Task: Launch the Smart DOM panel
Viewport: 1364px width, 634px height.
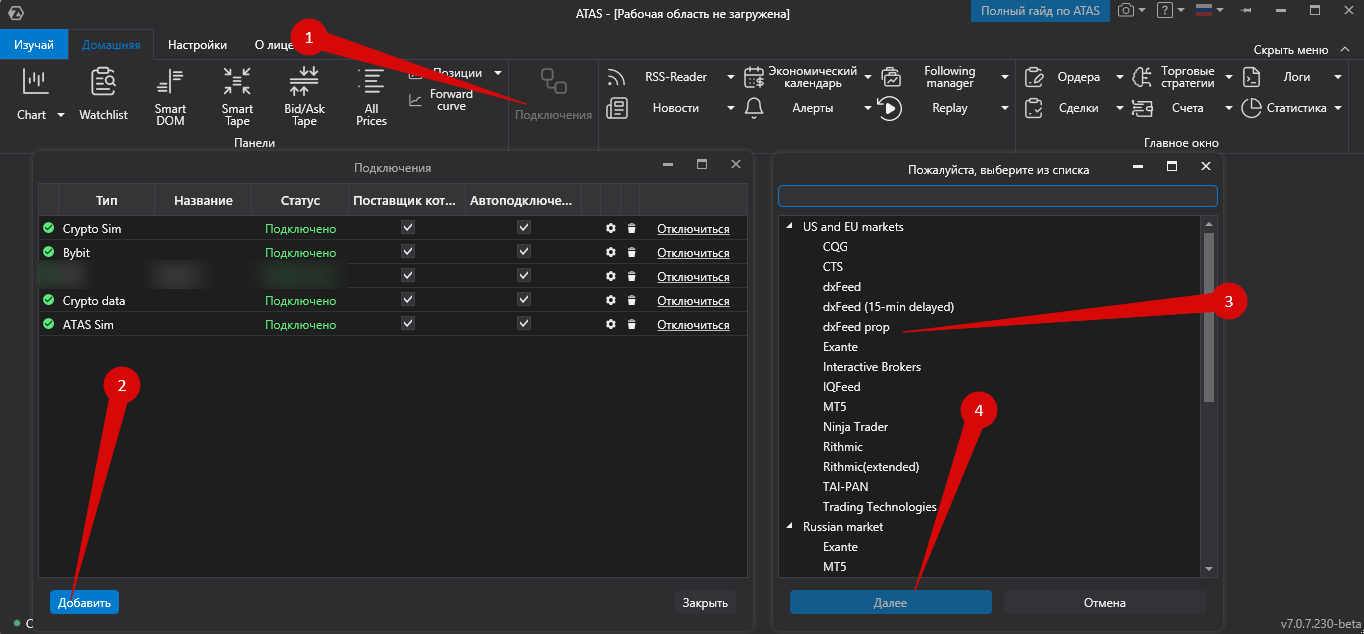Action: (x=170, y=96)
